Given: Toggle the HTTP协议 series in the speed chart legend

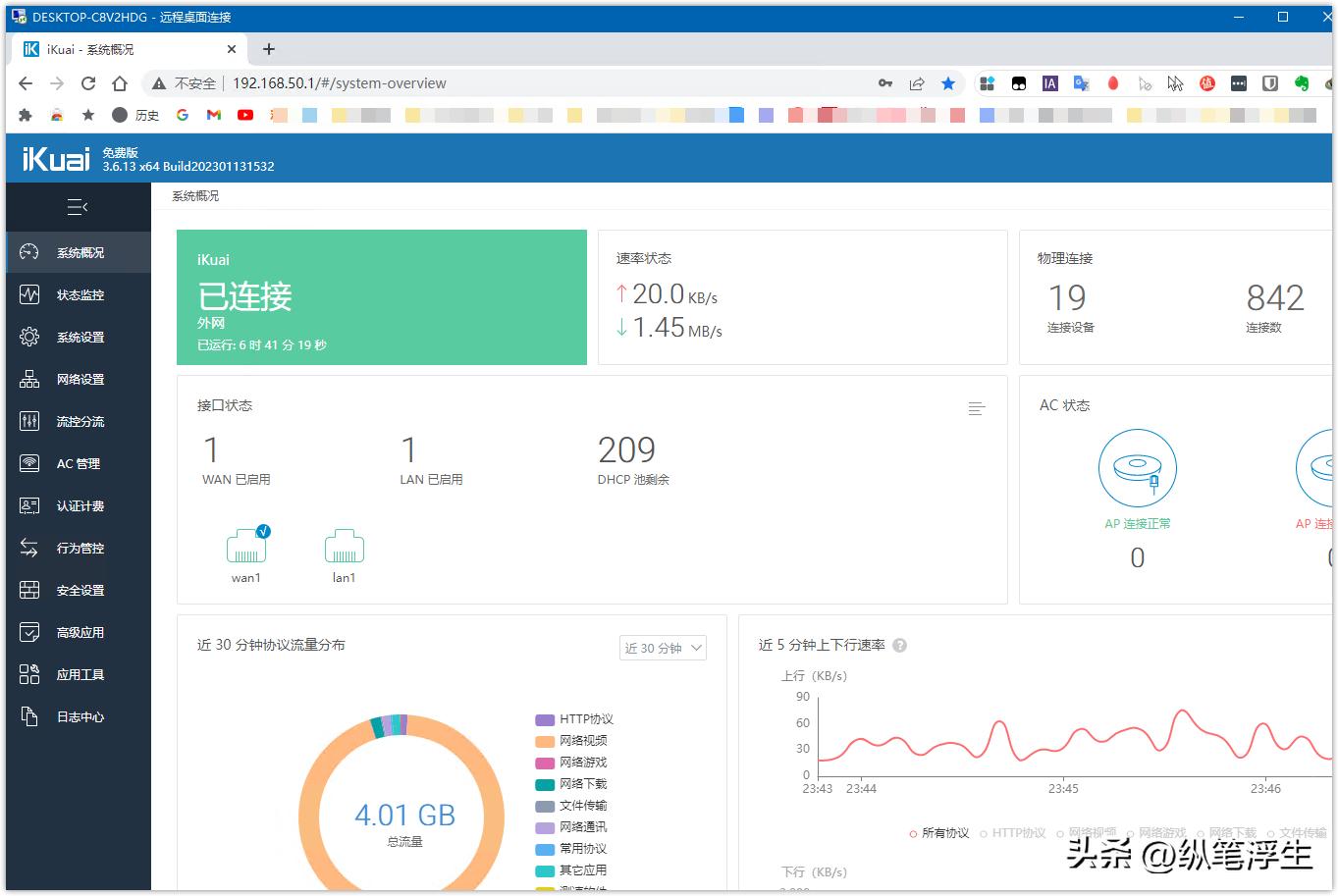Looking at the screenshot, I should click(x=1016, y=833).
